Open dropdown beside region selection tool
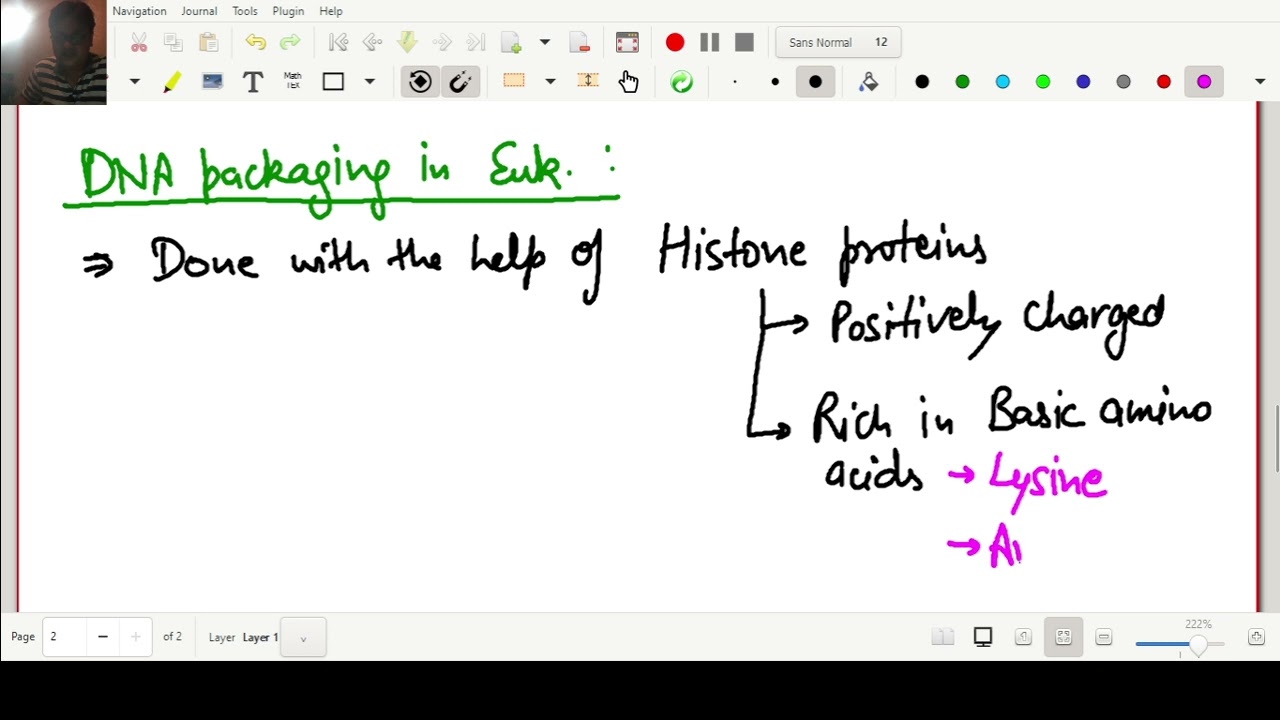 click(550, 82)
